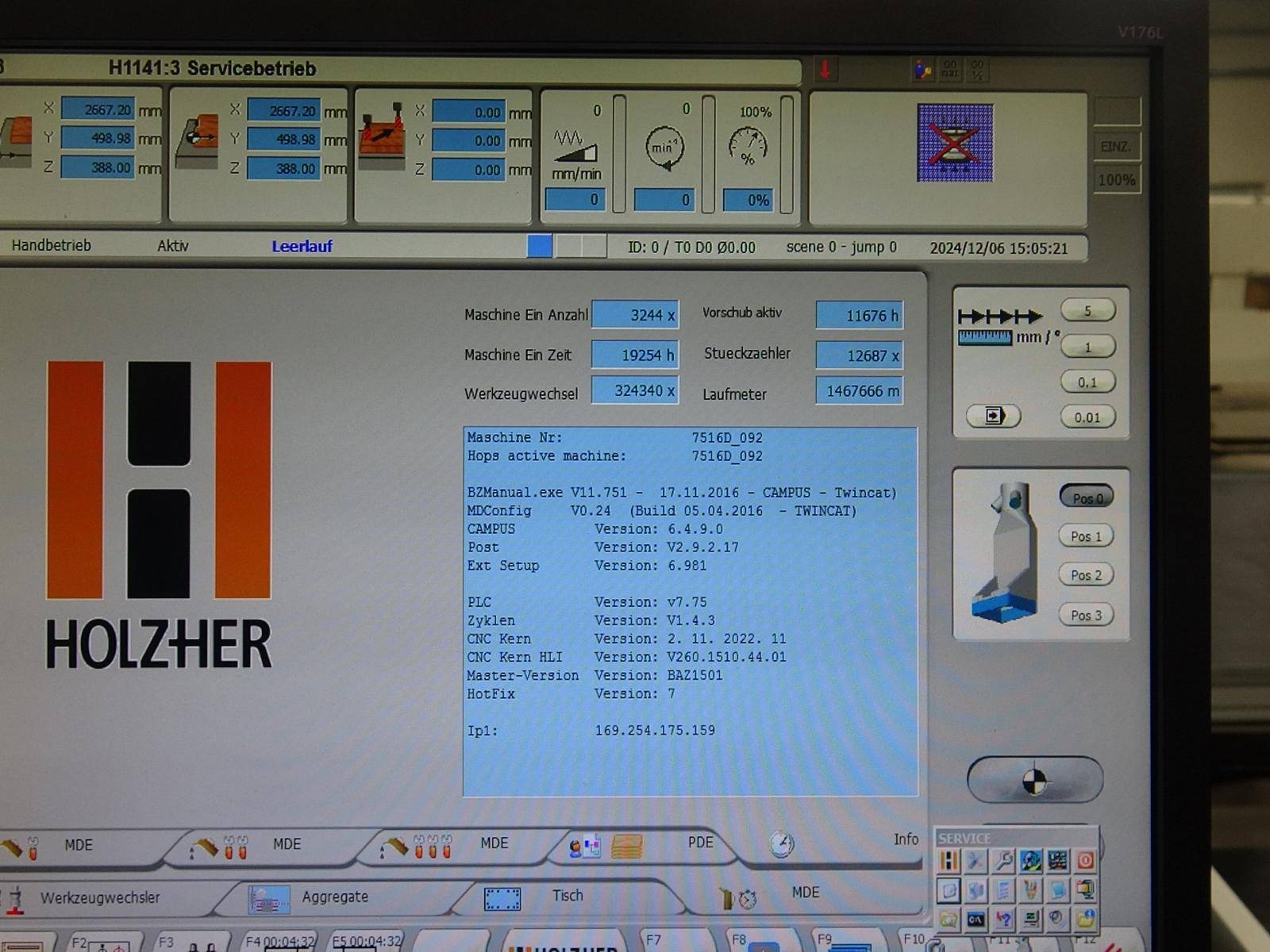Select jog increment 0.01

click(x=1088, y=417)
